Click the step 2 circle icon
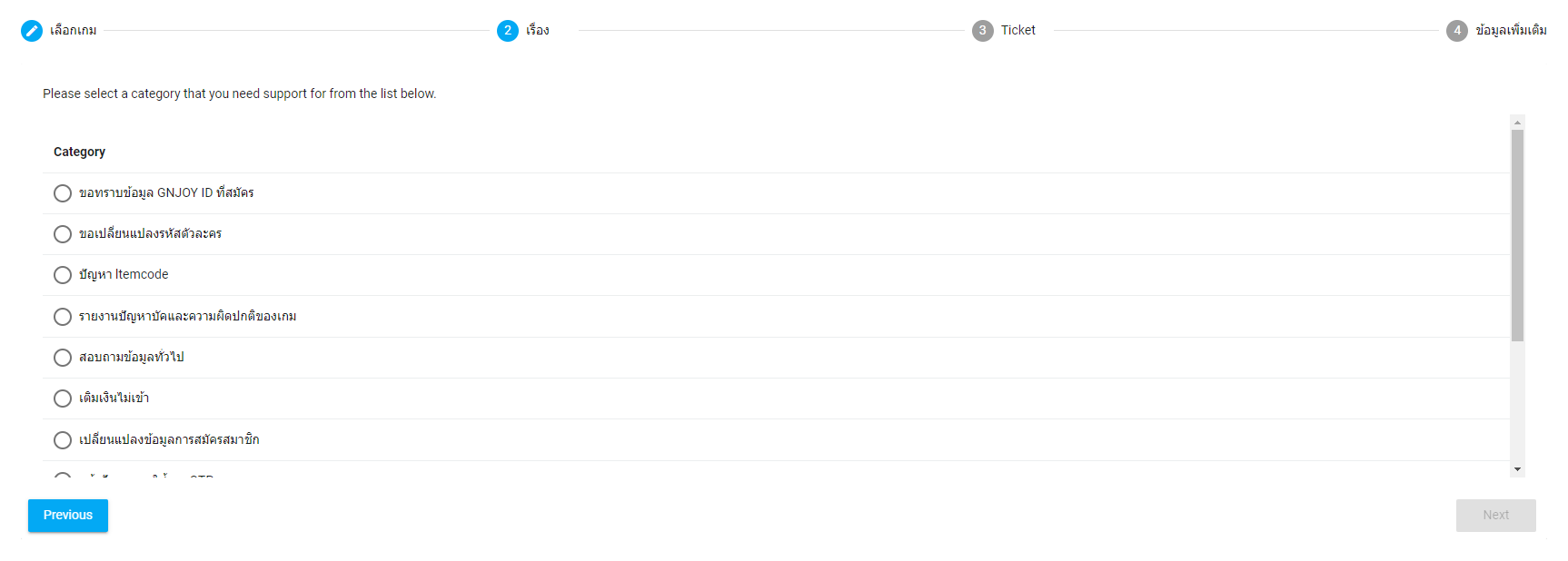The height and width of the screenshot is (561, 1568). [x=508, y=31]
